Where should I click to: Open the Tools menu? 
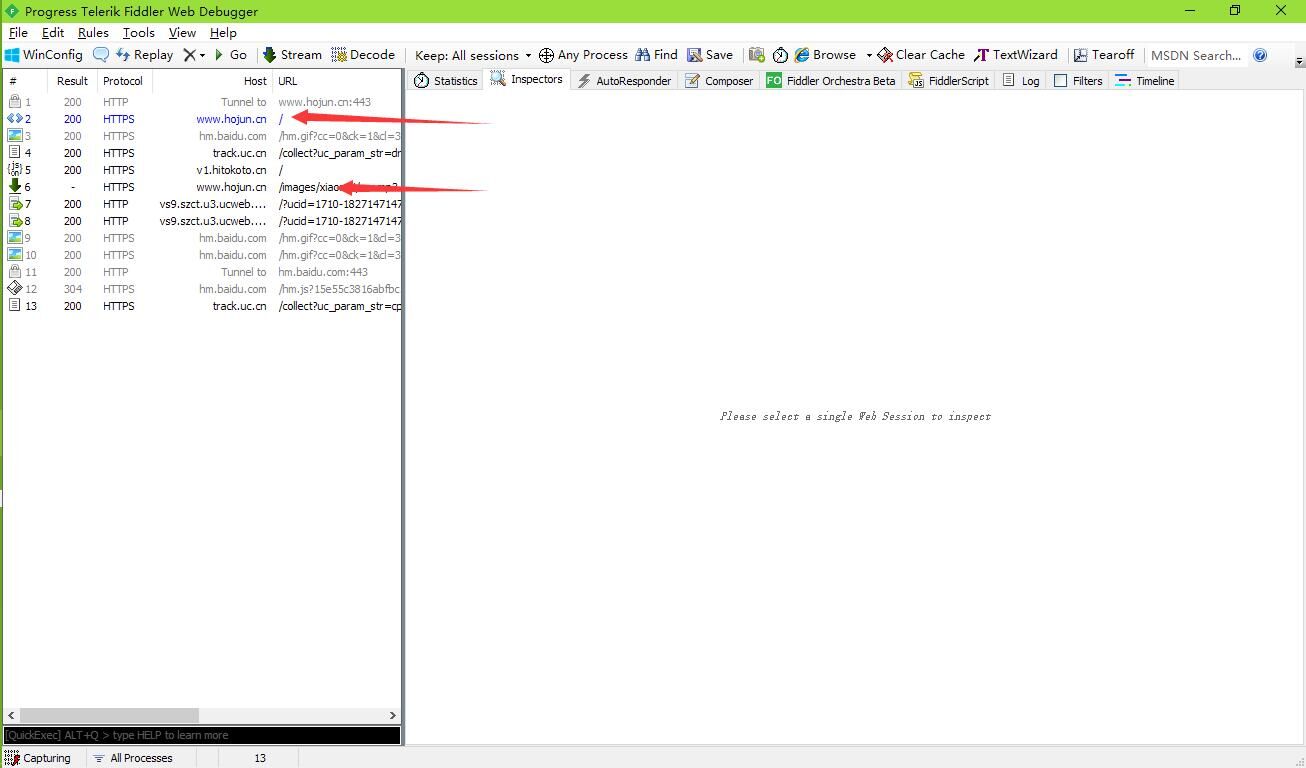tap(139, 32)
